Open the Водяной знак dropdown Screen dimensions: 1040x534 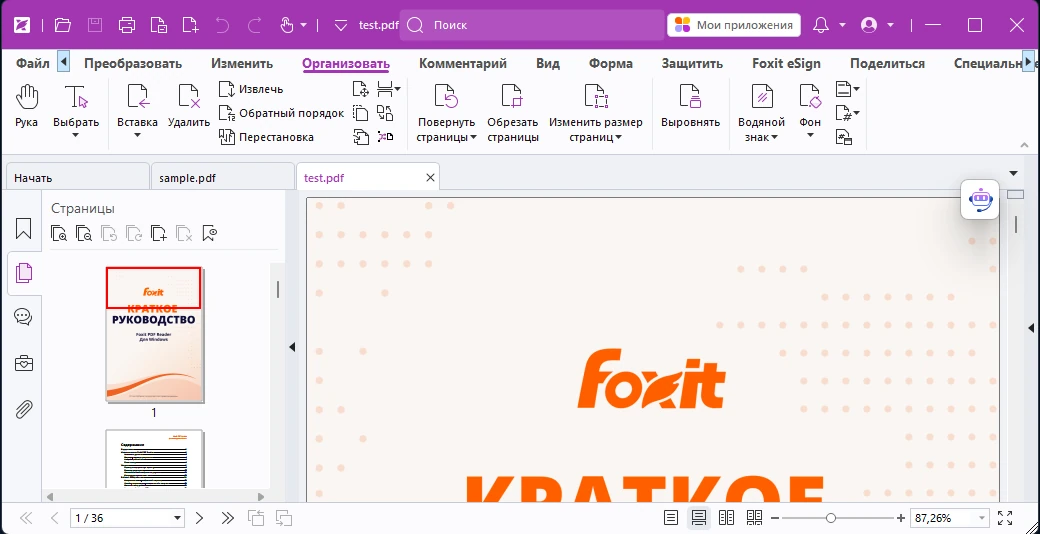(x=773, y=138)
